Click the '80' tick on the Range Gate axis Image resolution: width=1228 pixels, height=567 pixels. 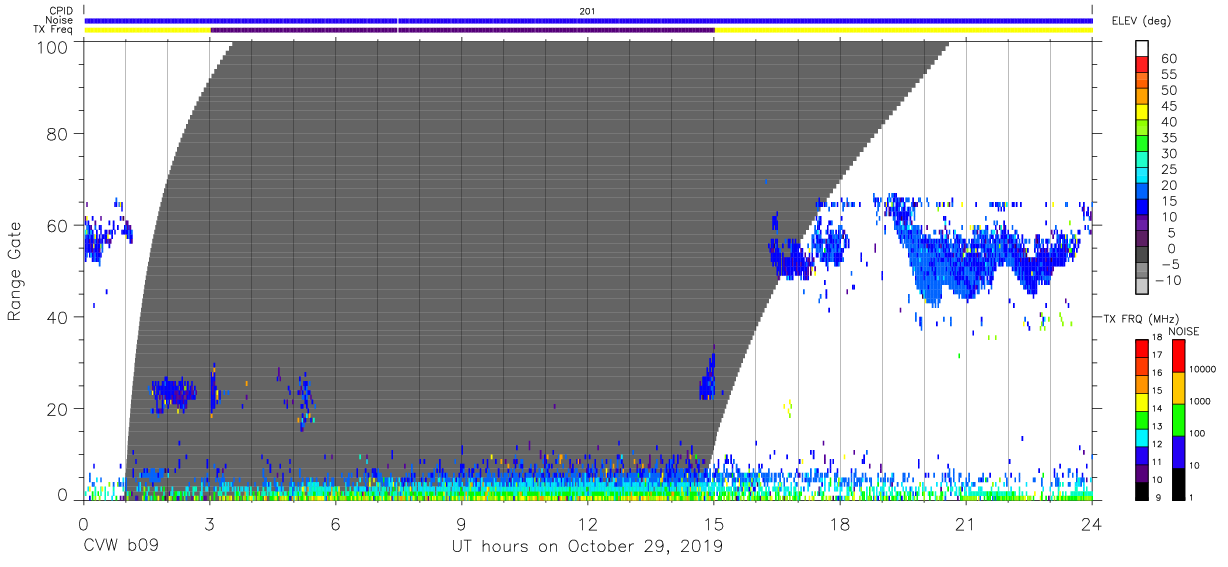coord(58,134)
